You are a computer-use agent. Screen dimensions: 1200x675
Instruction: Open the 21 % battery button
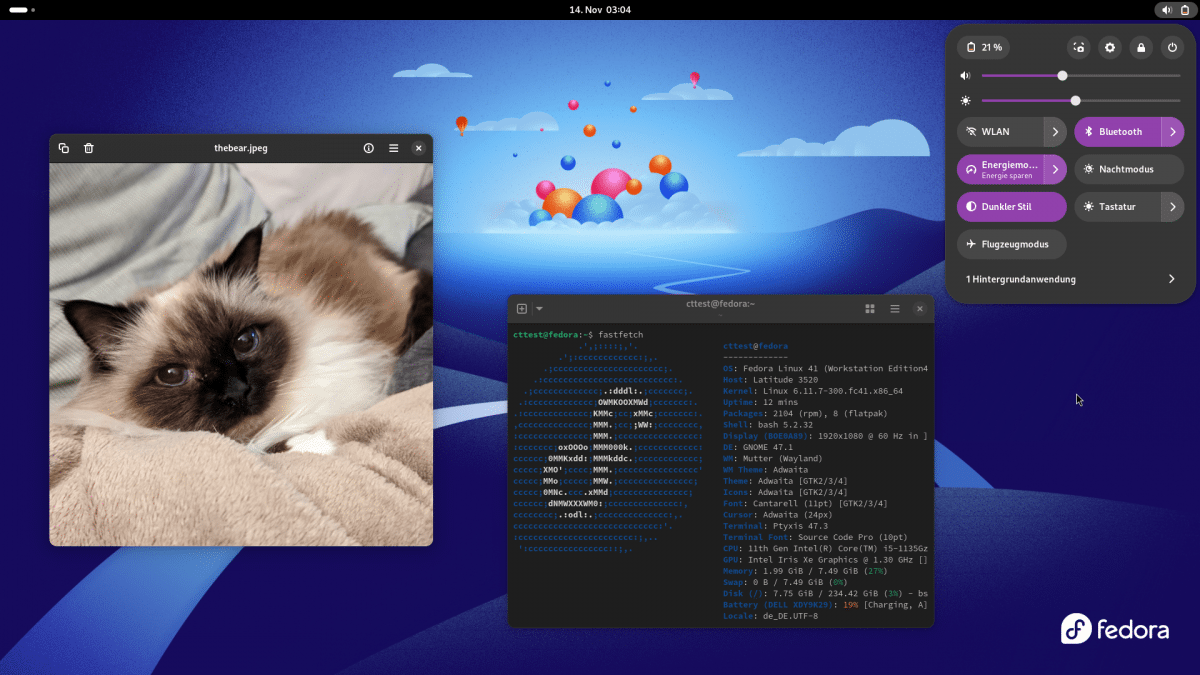(x=983, y=47)
